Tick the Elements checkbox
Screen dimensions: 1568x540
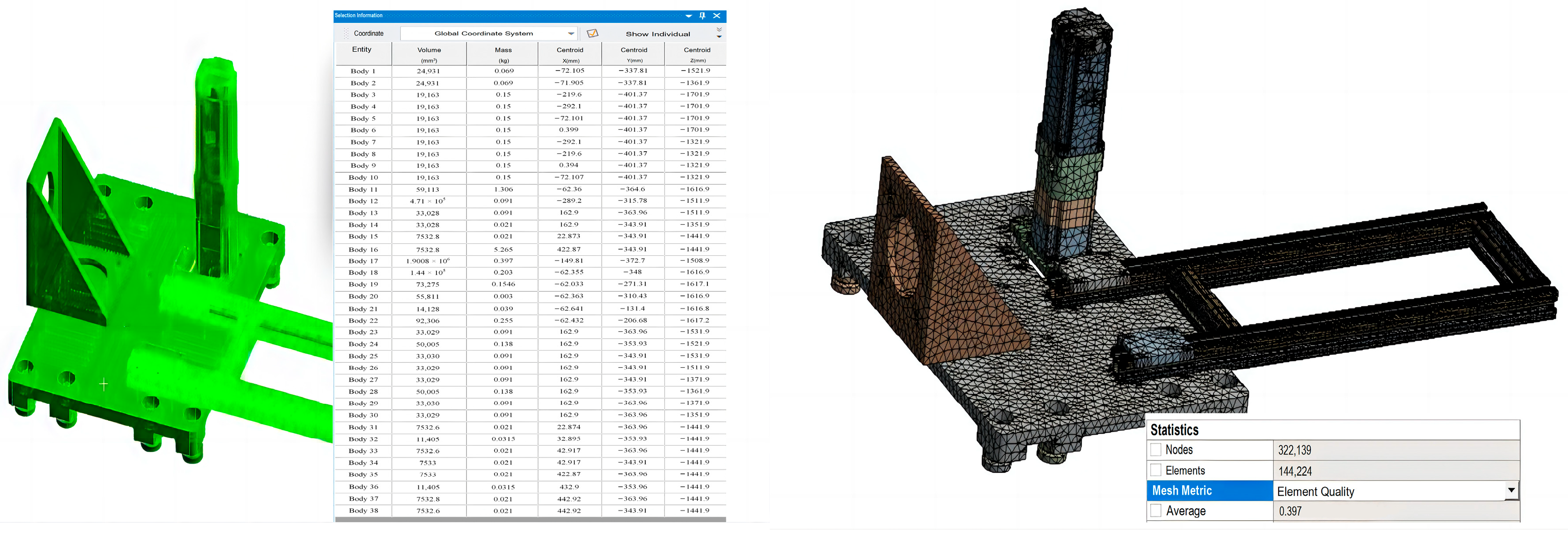pyautogui.click(x=1155, y=470)
